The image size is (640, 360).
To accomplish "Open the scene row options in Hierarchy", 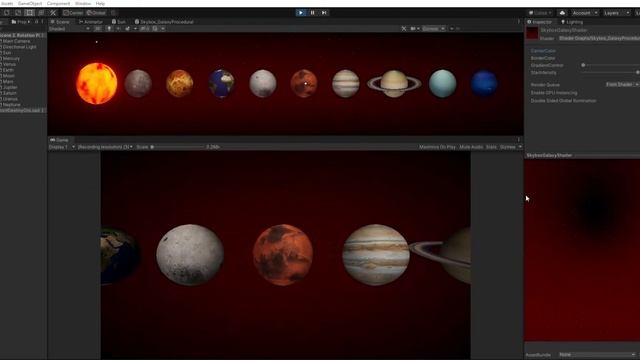I will point(42,36).
